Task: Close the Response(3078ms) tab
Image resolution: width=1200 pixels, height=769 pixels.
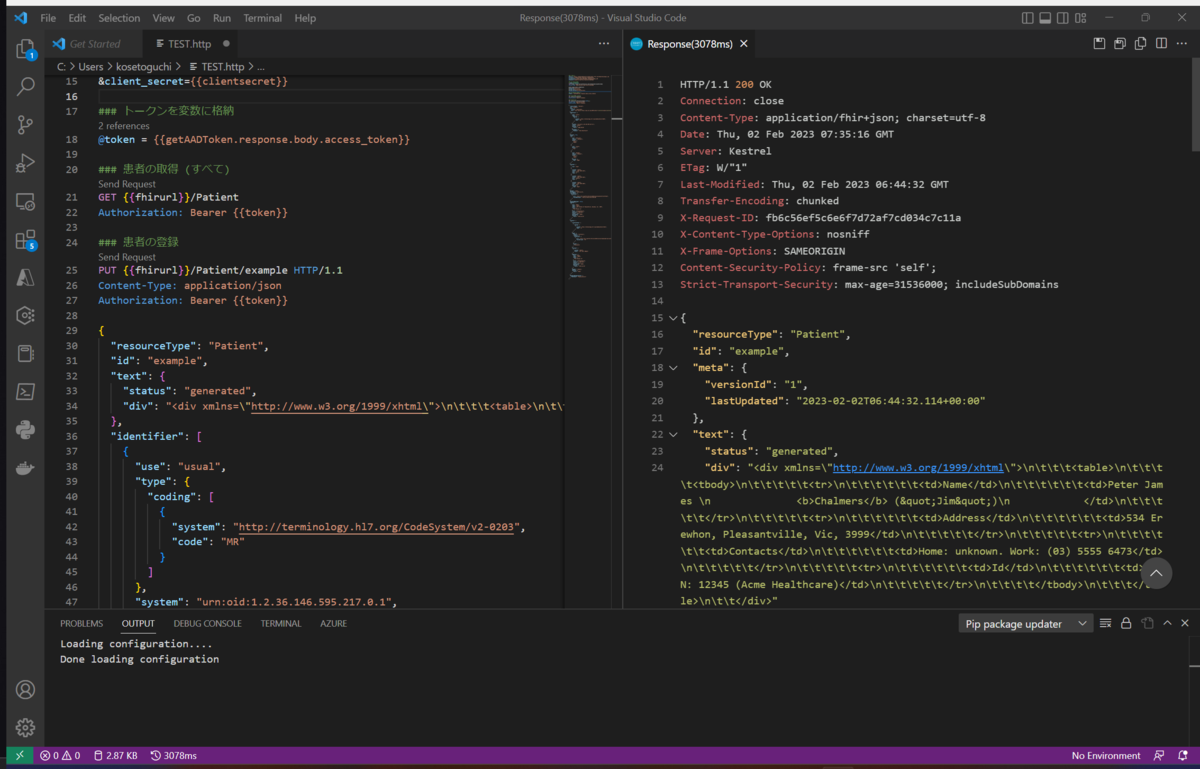Action: pyautogui.click(x=744, y=44)
